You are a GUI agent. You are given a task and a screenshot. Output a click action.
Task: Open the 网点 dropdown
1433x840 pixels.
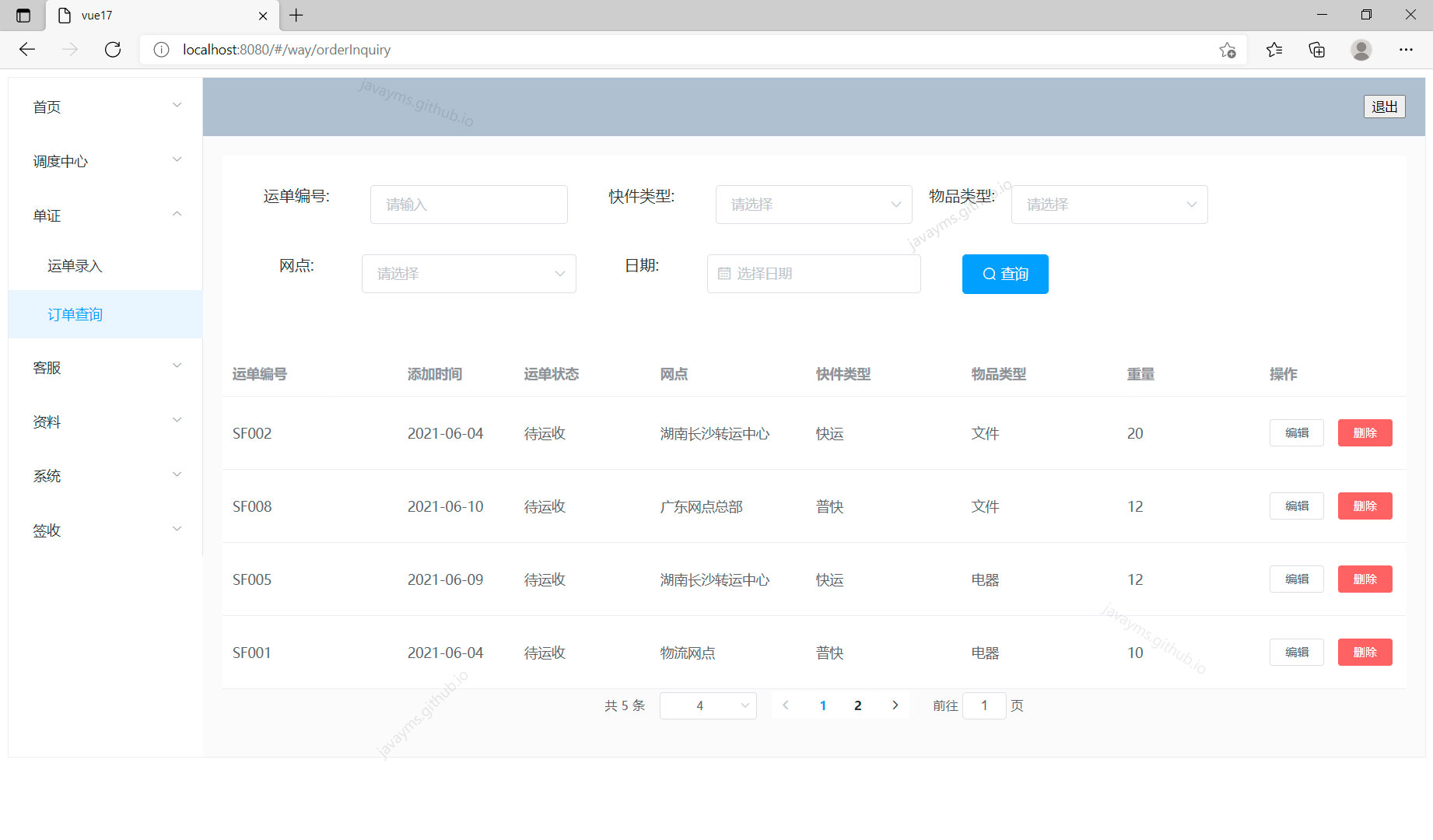469,274
